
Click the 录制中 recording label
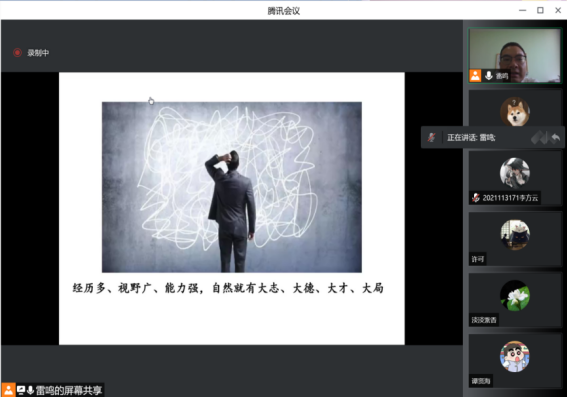(x=38, y=53)
